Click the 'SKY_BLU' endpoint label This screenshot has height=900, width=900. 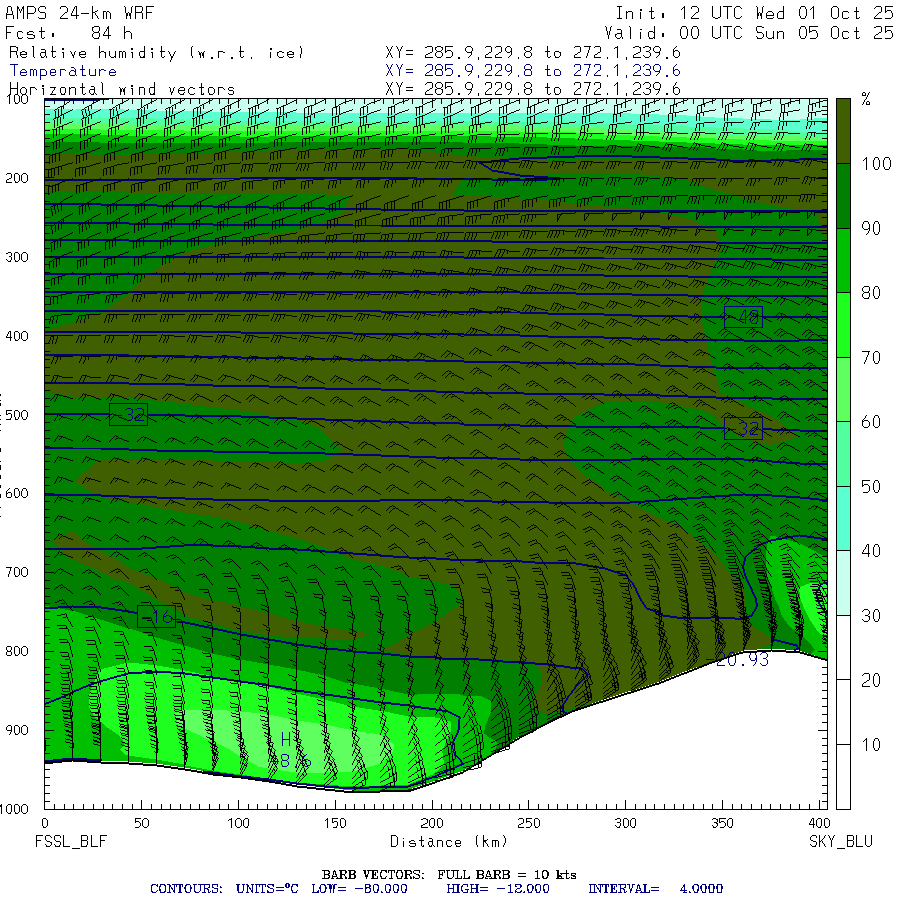click(x=841, y=841)
